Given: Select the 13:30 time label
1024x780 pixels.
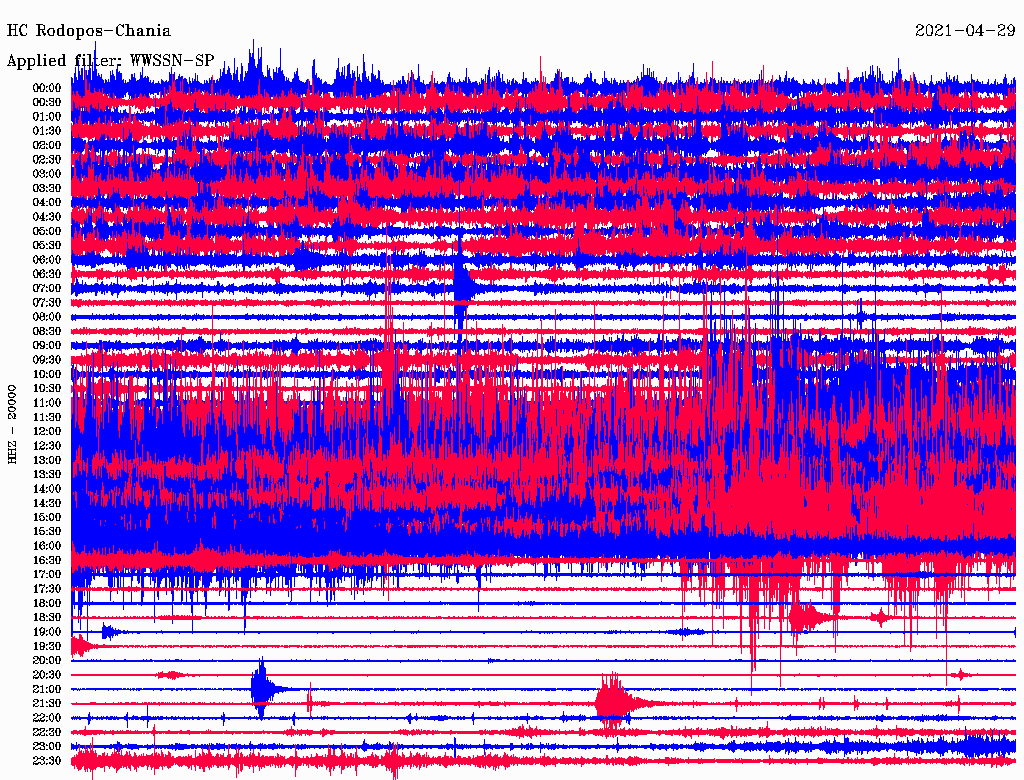Looking at the screenshot, I should pyautogui.click(x=47, y=475).
